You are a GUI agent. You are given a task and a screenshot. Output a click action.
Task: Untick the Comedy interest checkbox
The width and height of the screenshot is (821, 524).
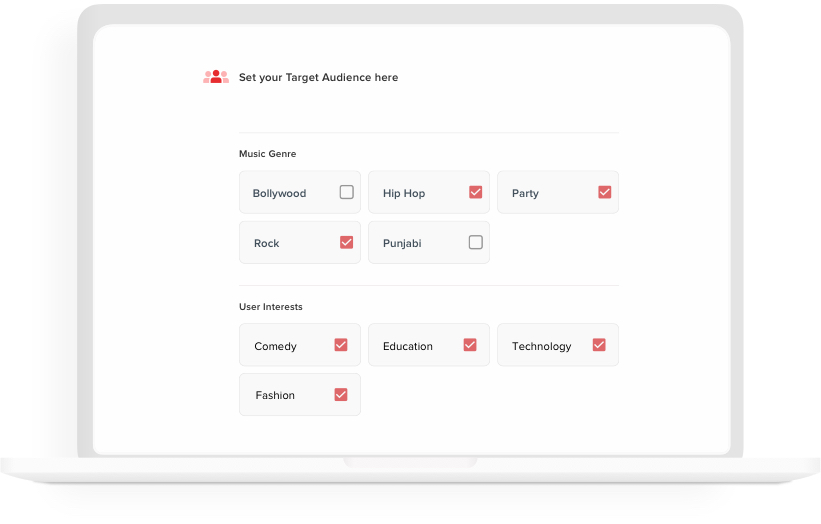pos(341,345)
